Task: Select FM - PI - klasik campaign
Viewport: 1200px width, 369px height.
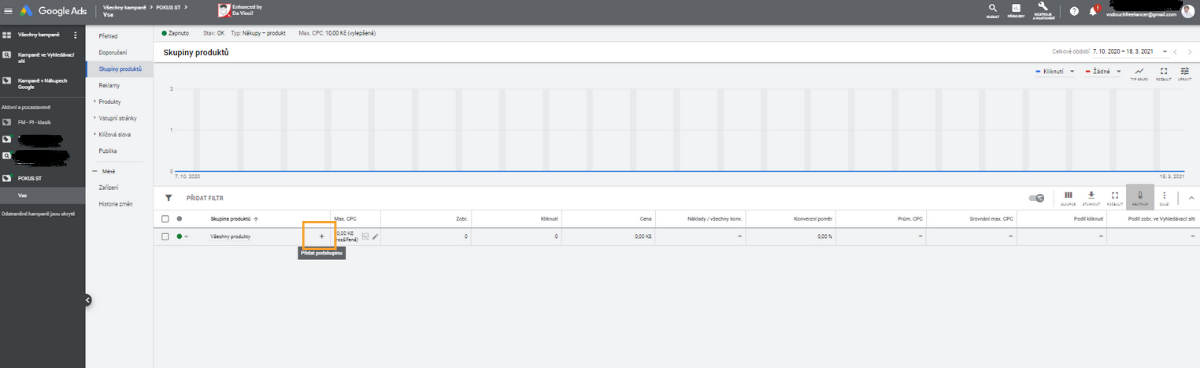Action: [x=35, y=122]
